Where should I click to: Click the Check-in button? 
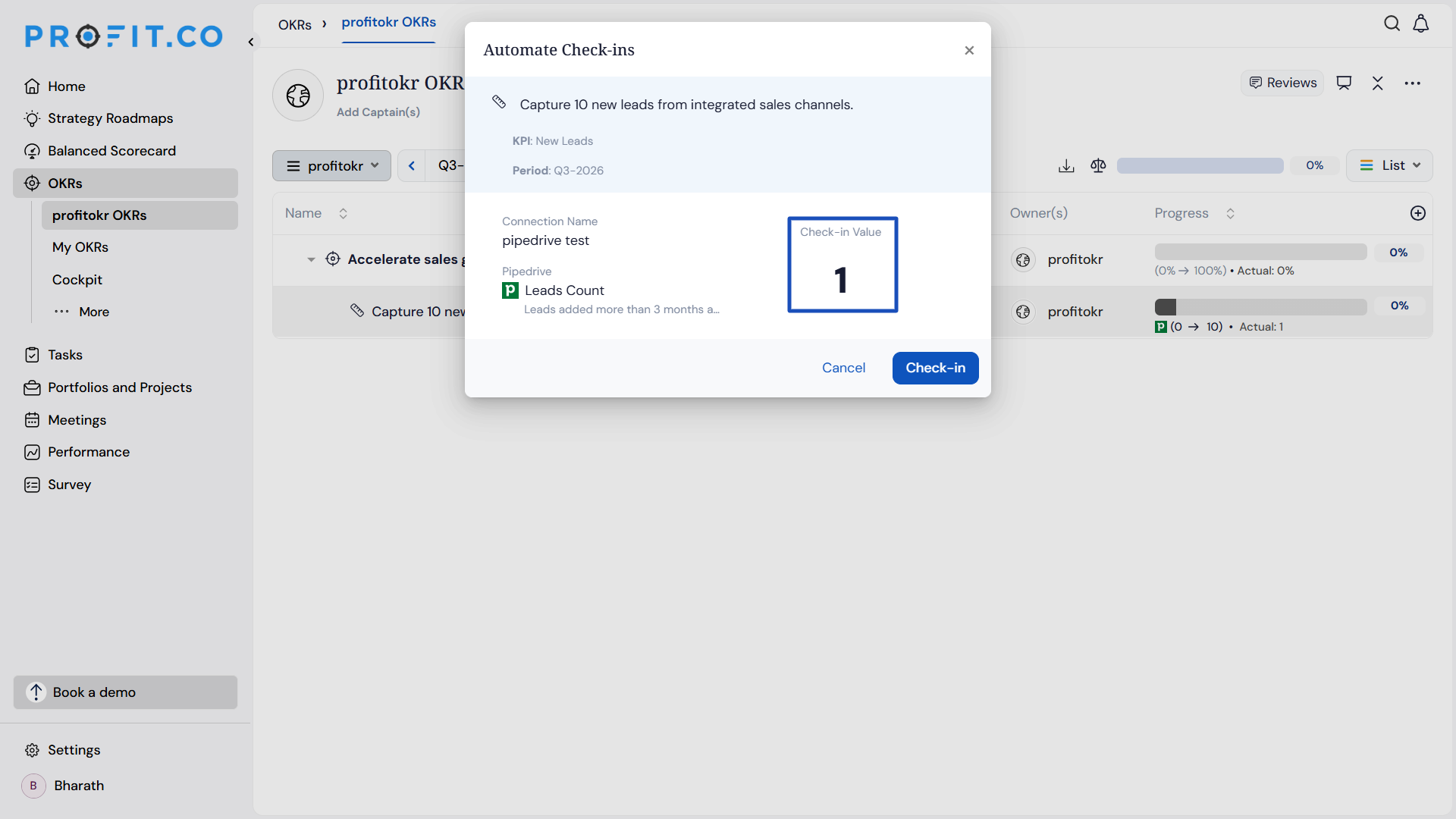click(x=935, y=368)
